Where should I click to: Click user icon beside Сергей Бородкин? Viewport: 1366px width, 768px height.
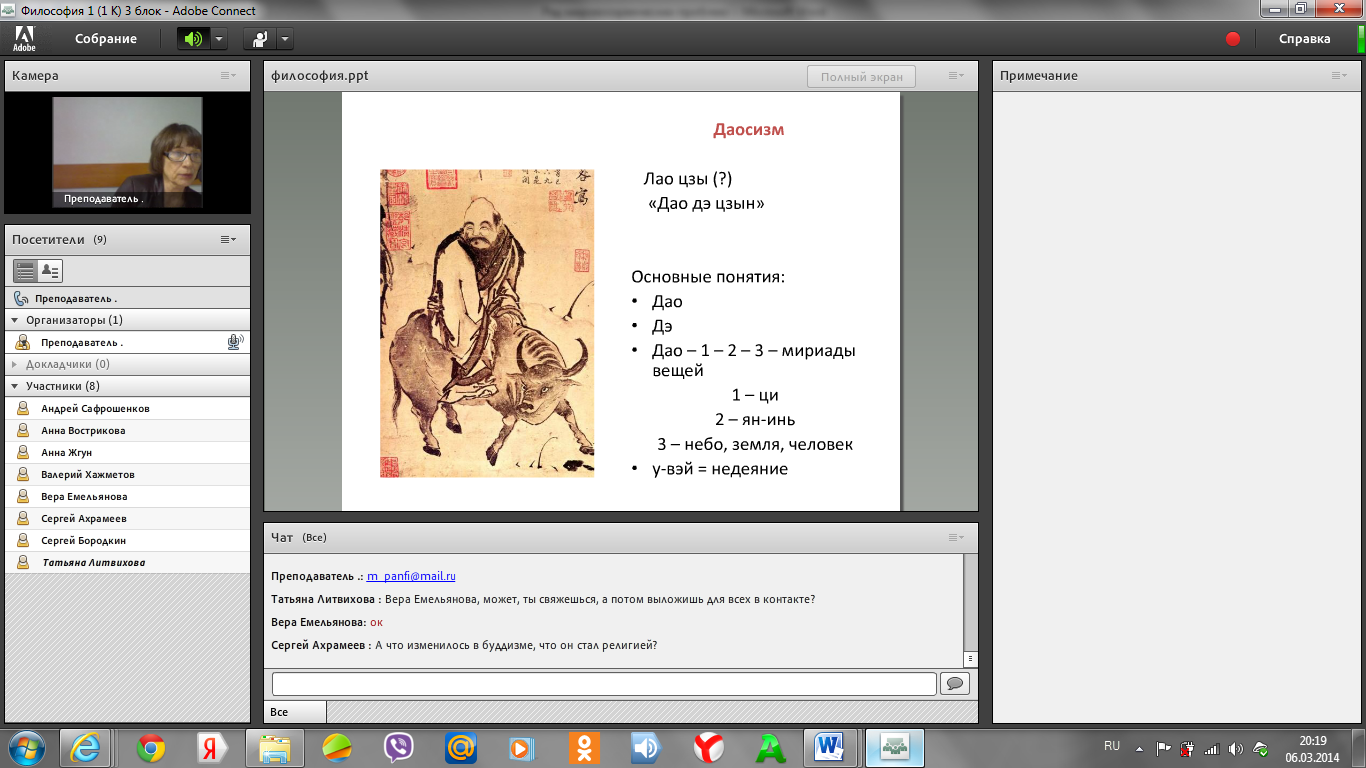(x=22, y=540)
